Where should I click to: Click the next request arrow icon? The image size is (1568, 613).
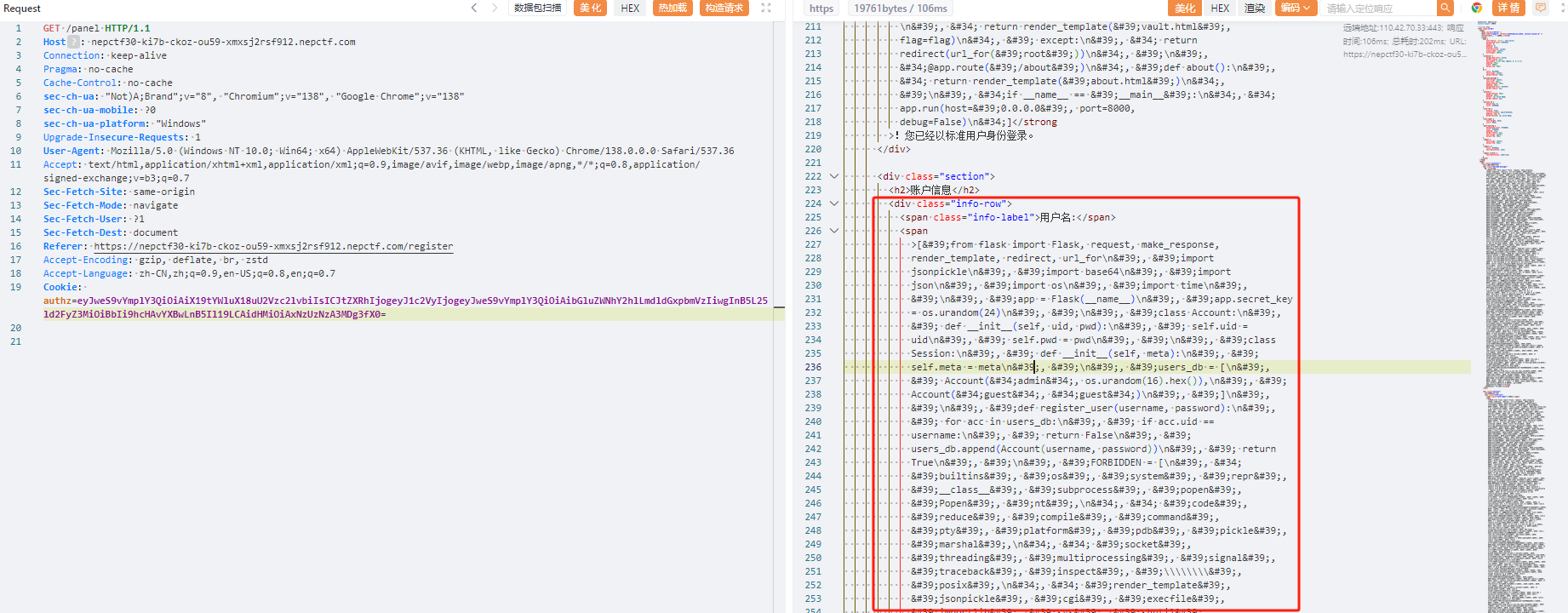pyautogui.click(x=495, y=8)
